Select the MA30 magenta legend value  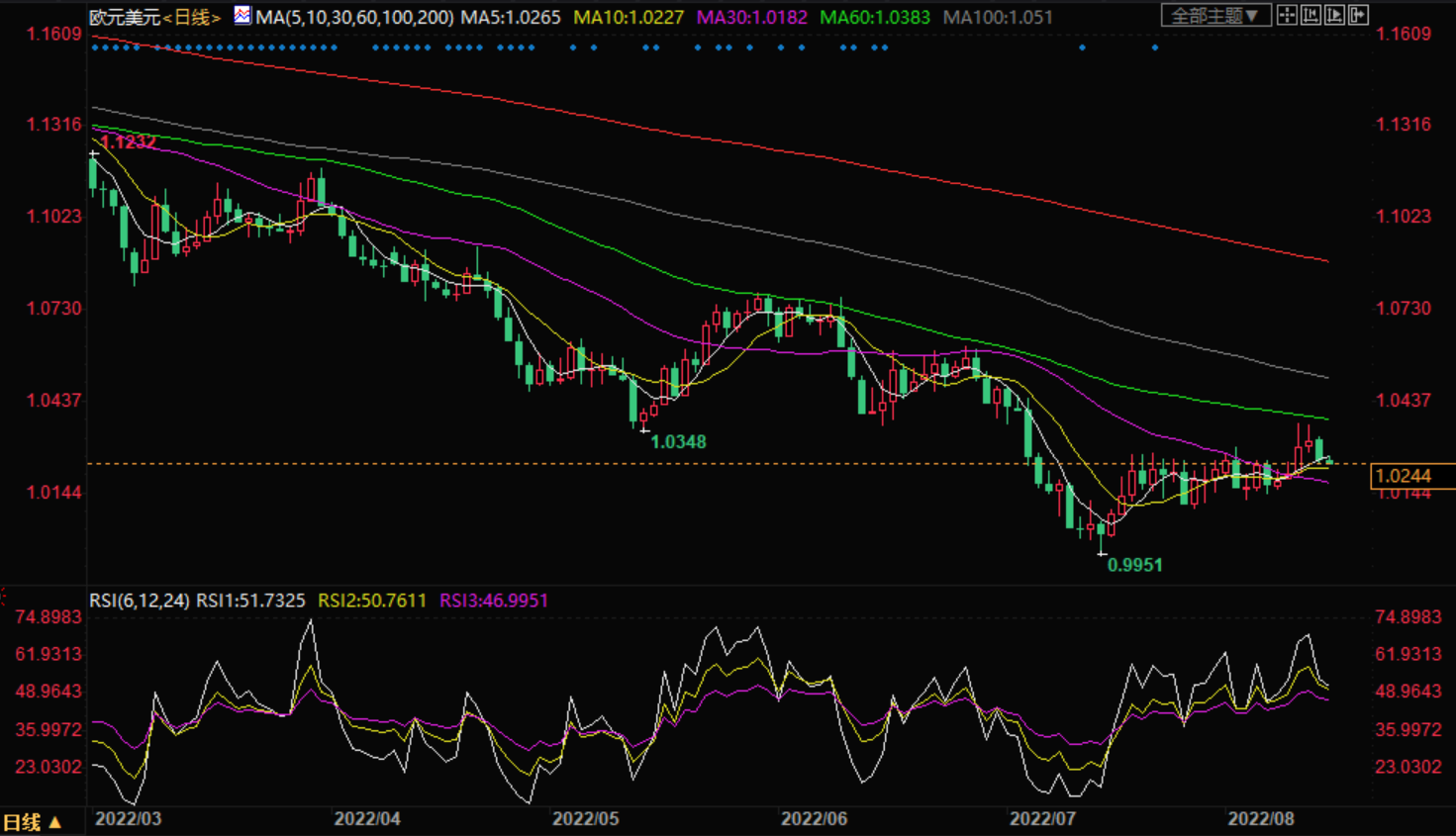tap(752, 17)
